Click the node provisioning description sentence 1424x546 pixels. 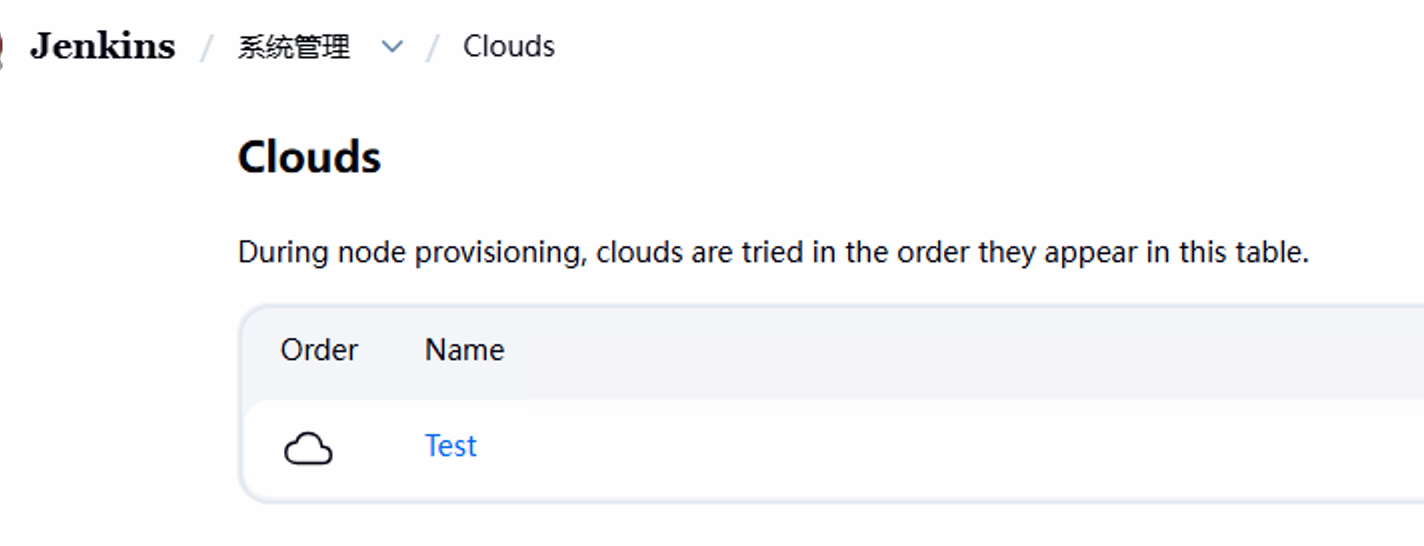click(772, 252)
